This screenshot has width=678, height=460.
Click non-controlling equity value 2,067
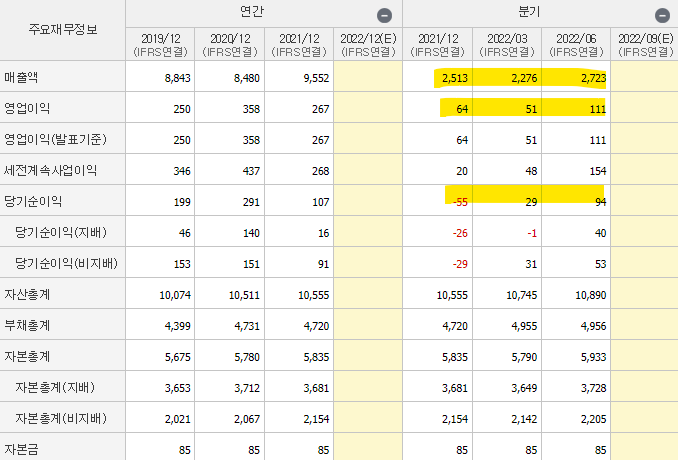point(247,419)
